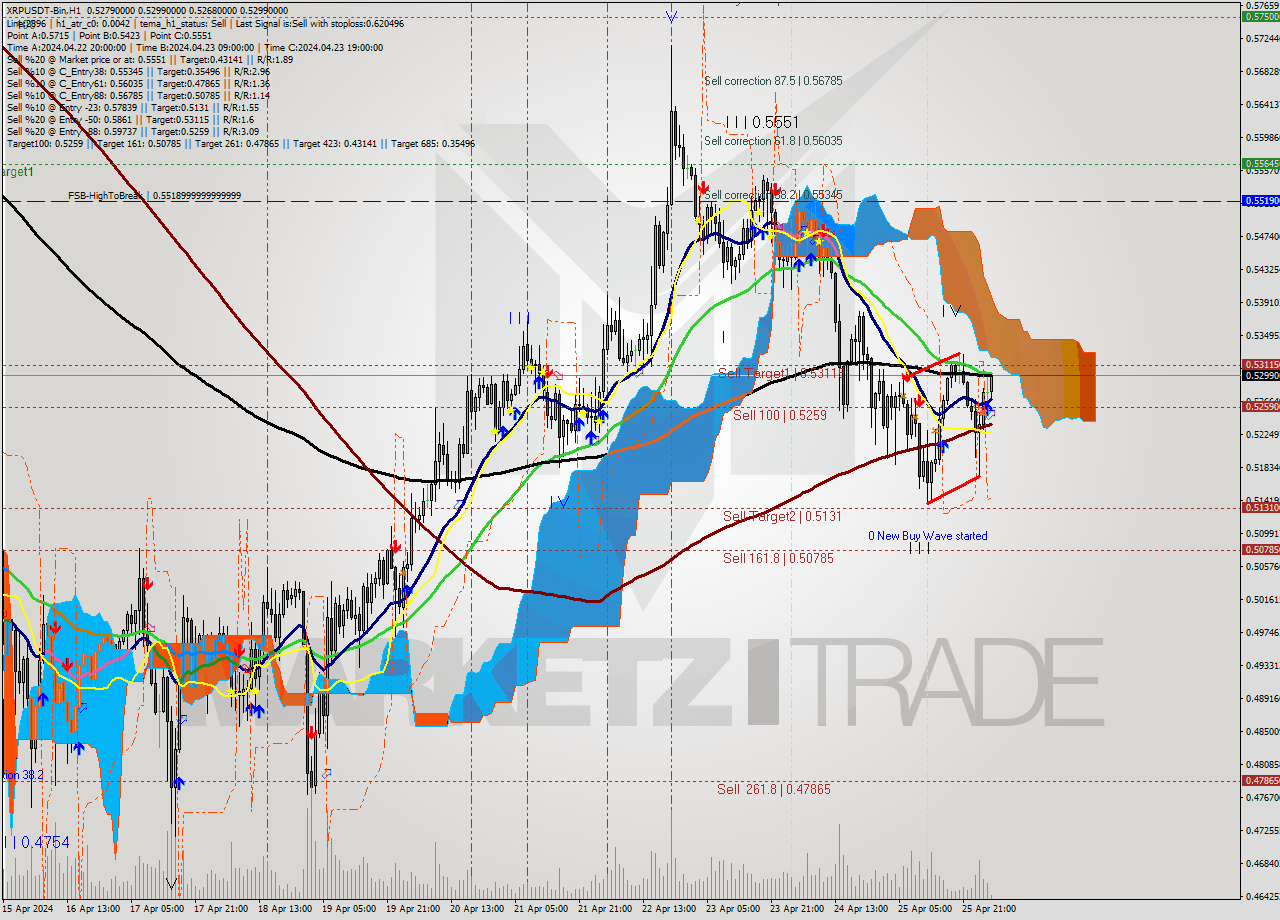
Task: Click the '17 Apr 21:00' time axis label
Action: 219,909
